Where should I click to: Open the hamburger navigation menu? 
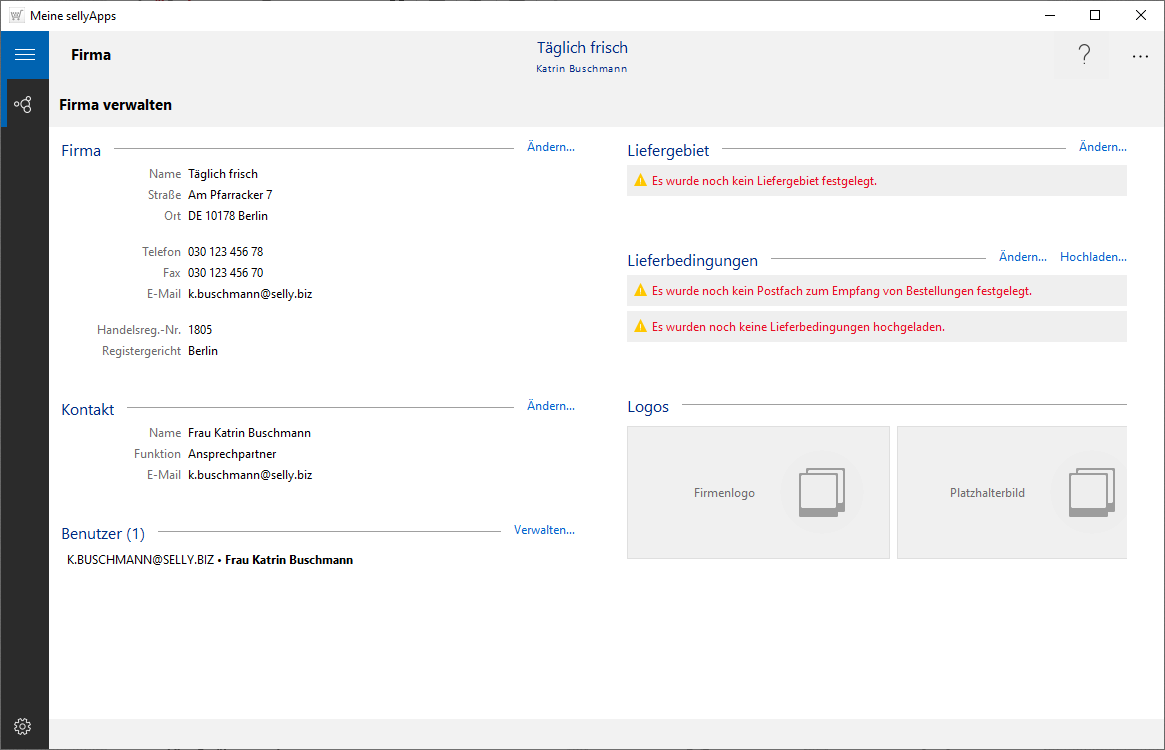click(x=24, y=55)
